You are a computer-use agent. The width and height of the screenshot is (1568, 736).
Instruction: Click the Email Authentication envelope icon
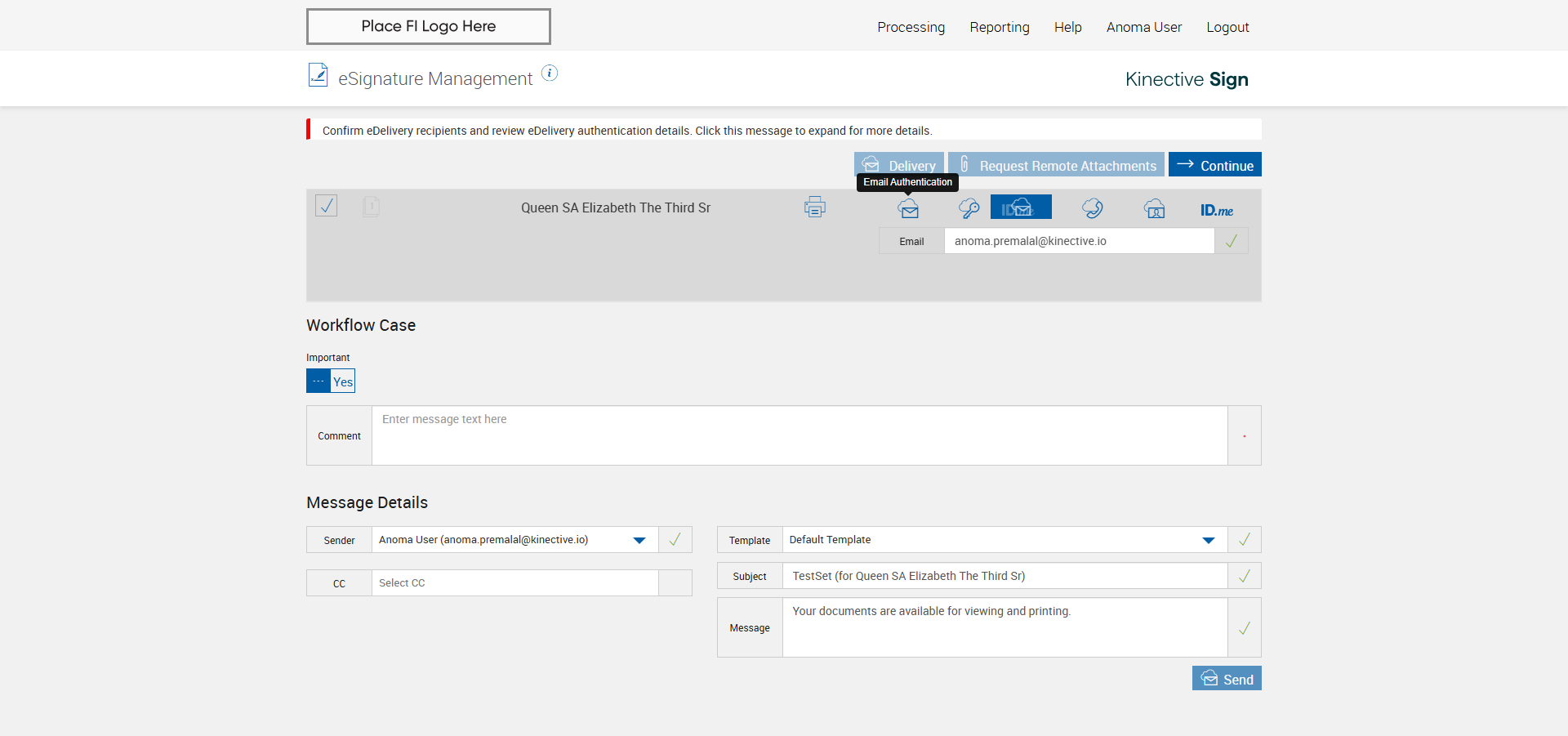tap(908, 209)
